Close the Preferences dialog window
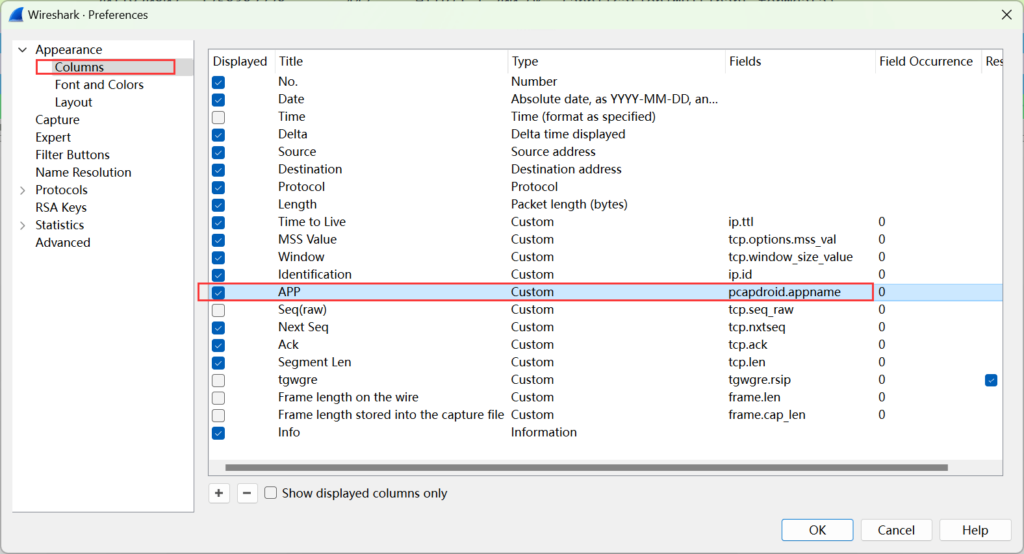This screenshot has width=1024, height=554. 1004,15
